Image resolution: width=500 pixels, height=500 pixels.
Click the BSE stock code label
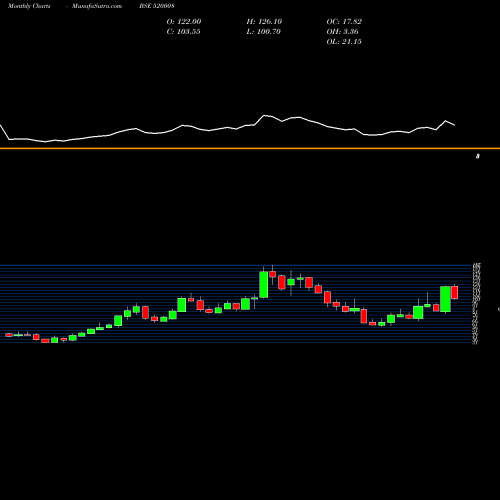point(157,6)
